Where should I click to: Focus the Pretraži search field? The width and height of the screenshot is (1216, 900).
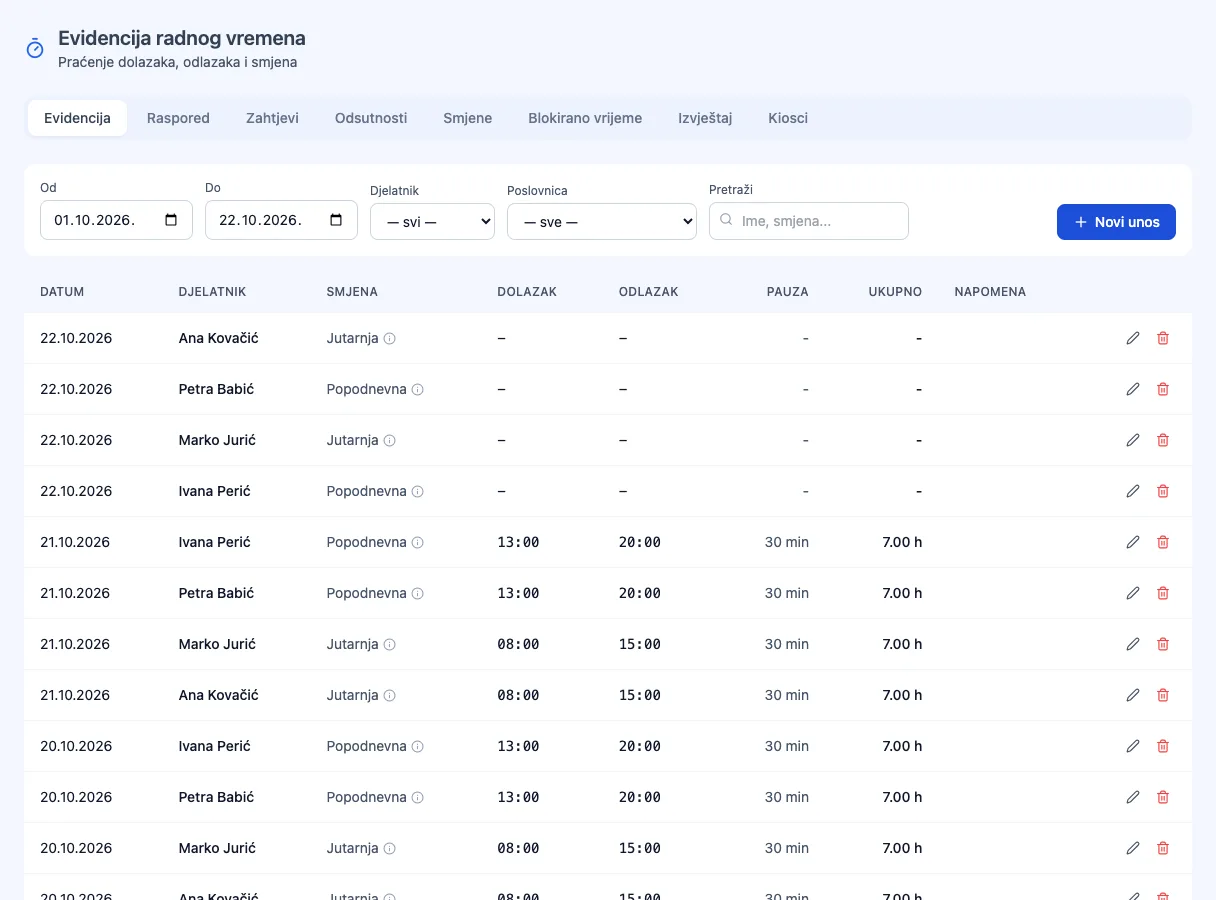(x=809, y=221)
